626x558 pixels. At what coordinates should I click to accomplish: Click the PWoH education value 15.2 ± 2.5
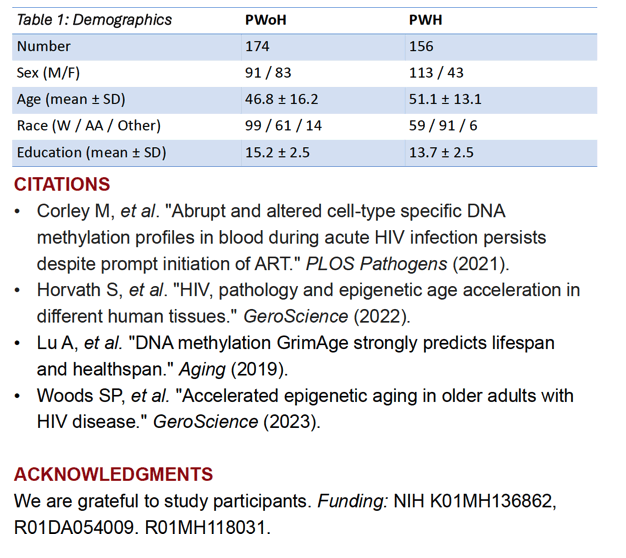277,152
